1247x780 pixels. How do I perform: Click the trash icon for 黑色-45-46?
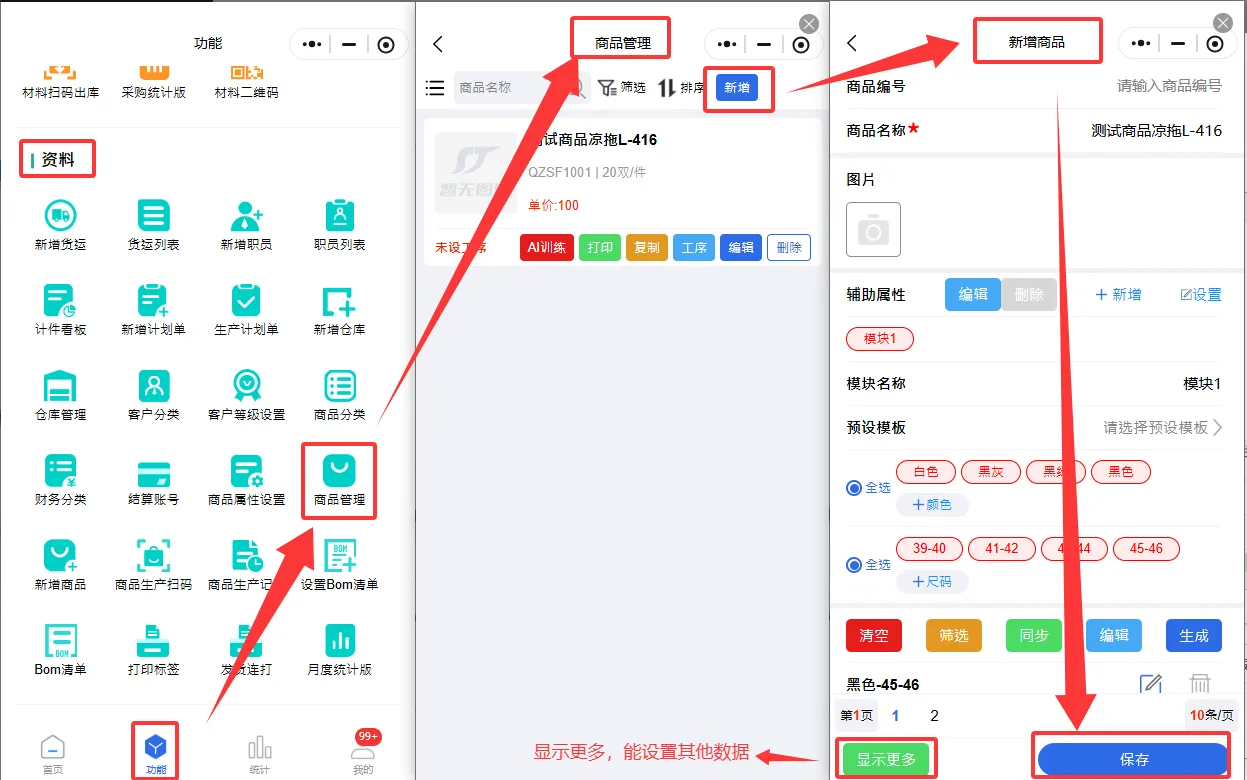1200,684
